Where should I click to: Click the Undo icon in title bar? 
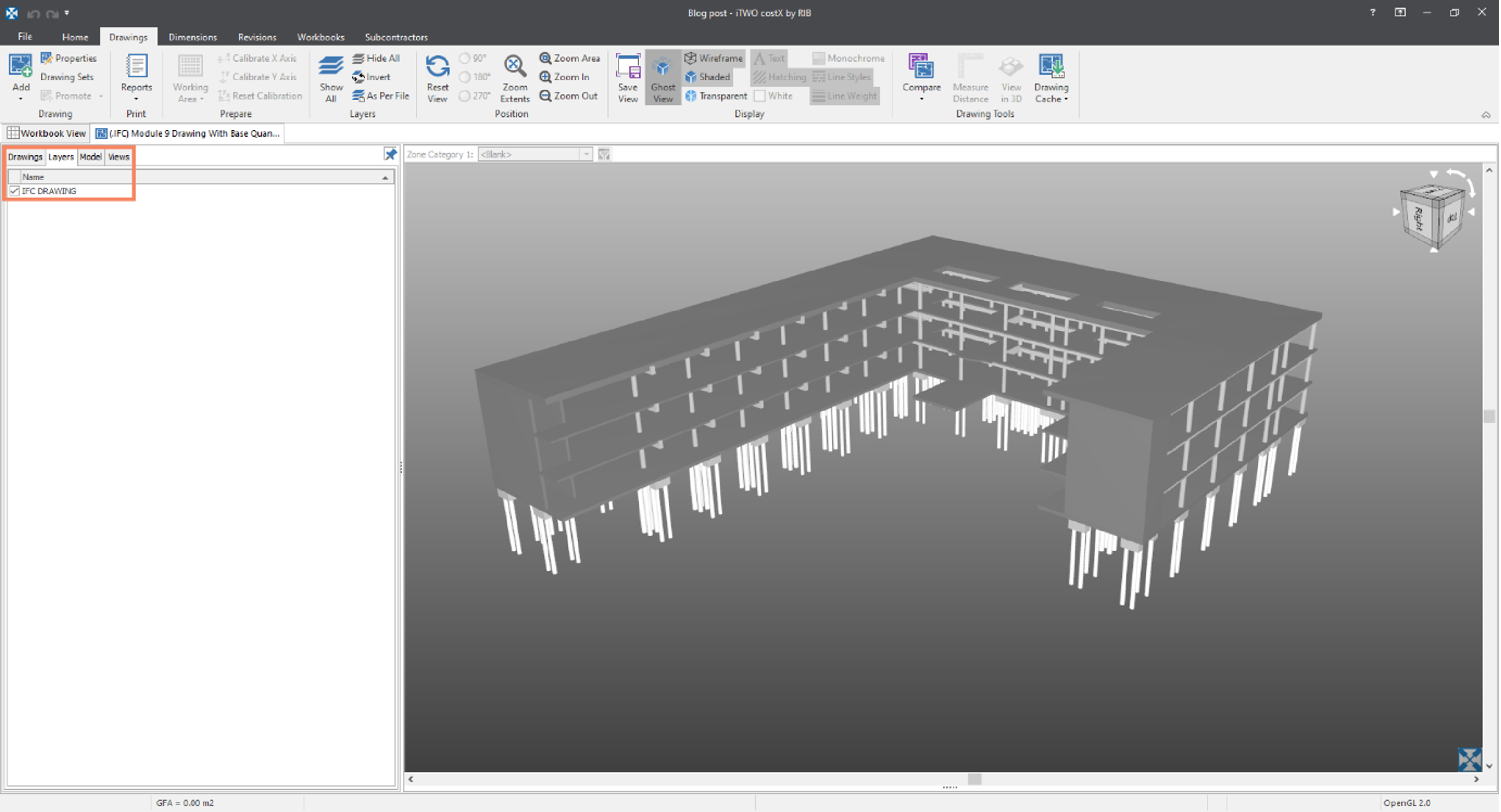coord(33,13)
